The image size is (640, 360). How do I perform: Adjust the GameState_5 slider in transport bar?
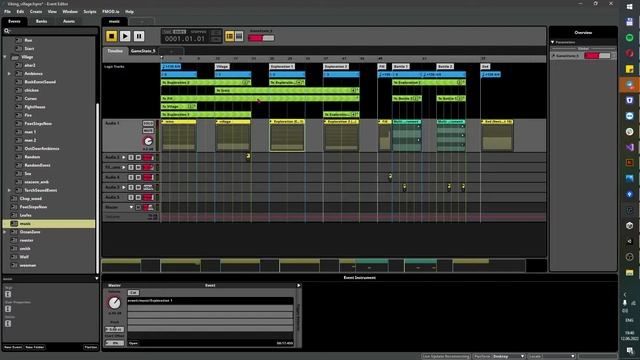(x=261, y=38)
